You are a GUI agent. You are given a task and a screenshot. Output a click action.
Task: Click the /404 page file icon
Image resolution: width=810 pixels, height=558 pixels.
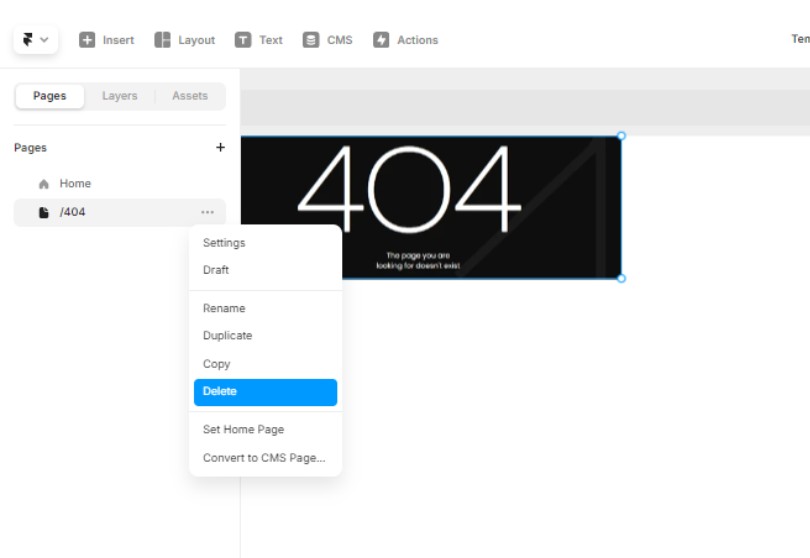[x=43, y=212]
